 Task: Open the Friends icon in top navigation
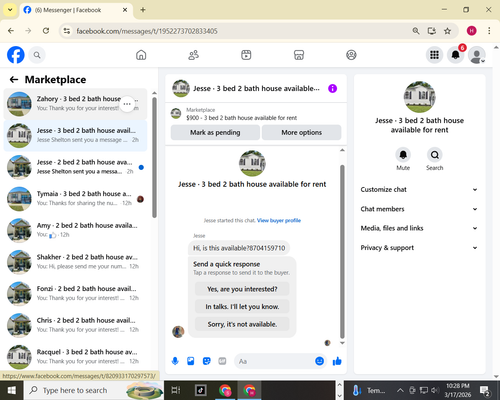[x=194, y=55]
